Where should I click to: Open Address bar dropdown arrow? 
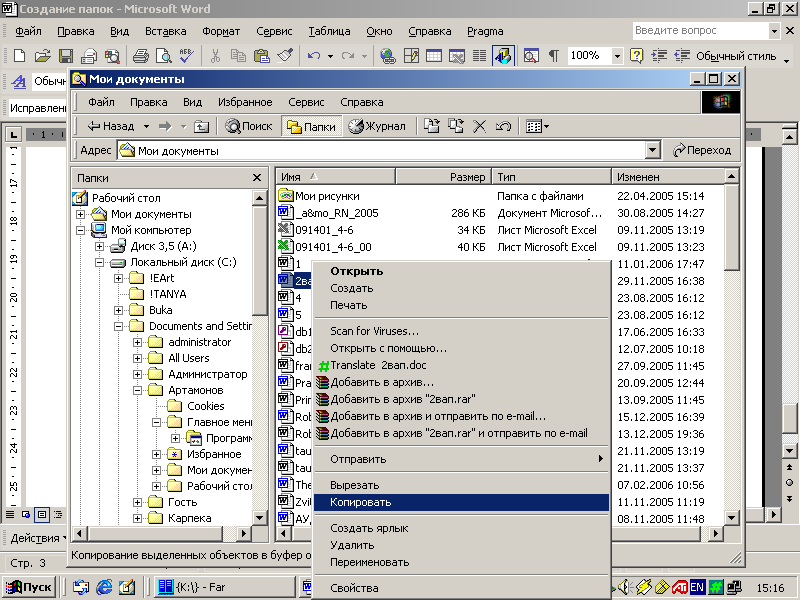pyautogui.click(x=652, y=151)
